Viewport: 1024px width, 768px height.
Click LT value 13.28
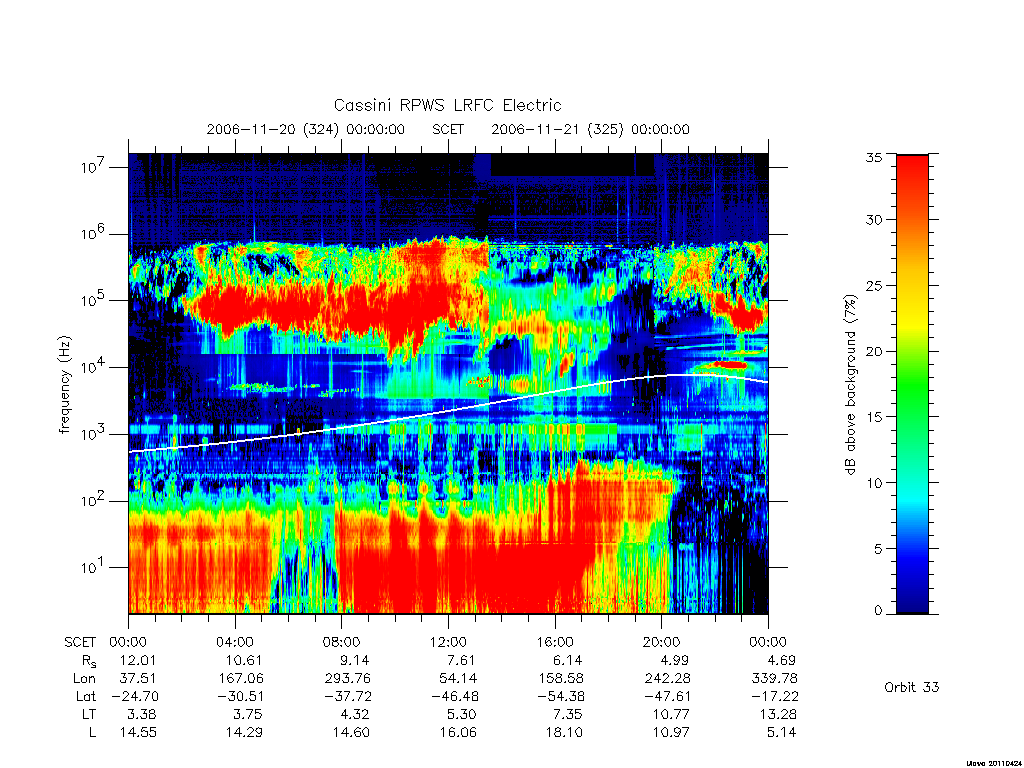(778, 714)
